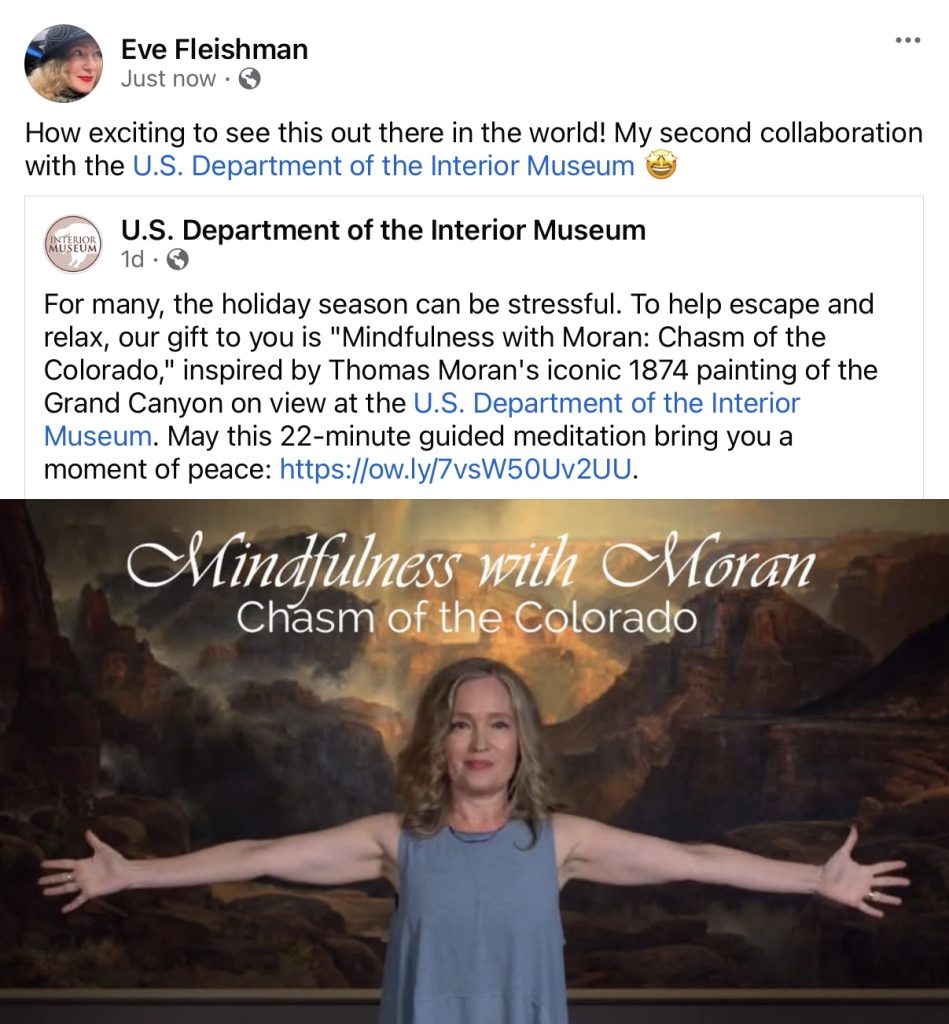The height and width of the screenshot is (1024, 949).
Task: Open the post options three-dot menu
Action: click(907, 40)
